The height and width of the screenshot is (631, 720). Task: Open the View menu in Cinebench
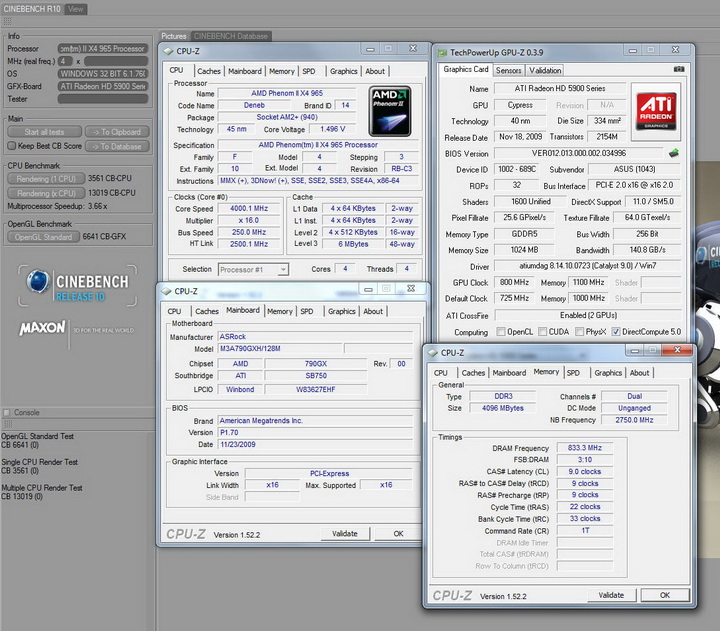click(76, 8)
